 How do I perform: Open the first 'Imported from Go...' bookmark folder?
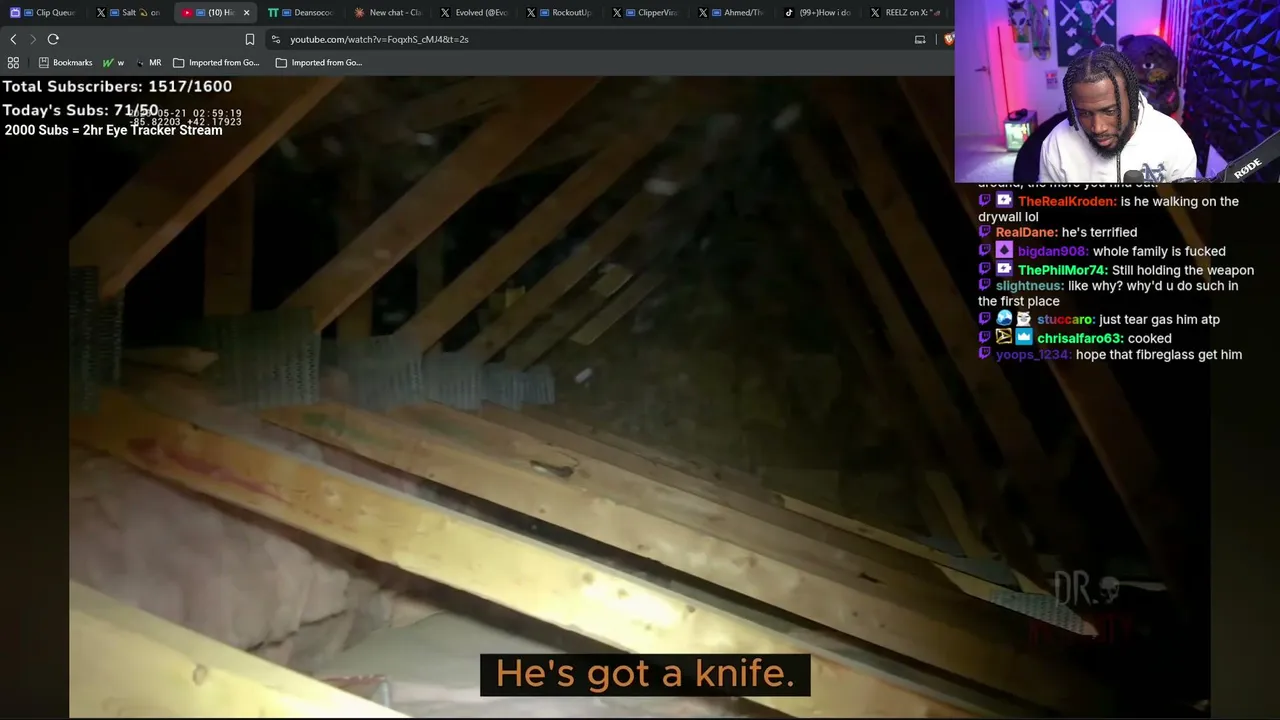(216, 62)
